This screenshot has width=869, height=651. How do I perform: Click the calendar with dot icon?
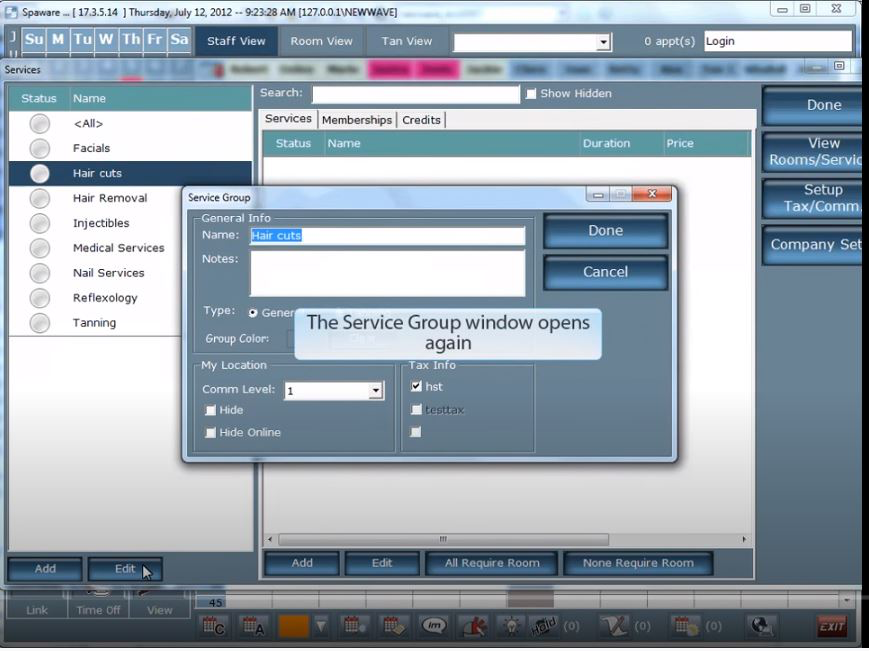pyautogui.click(x=354, y=626)
